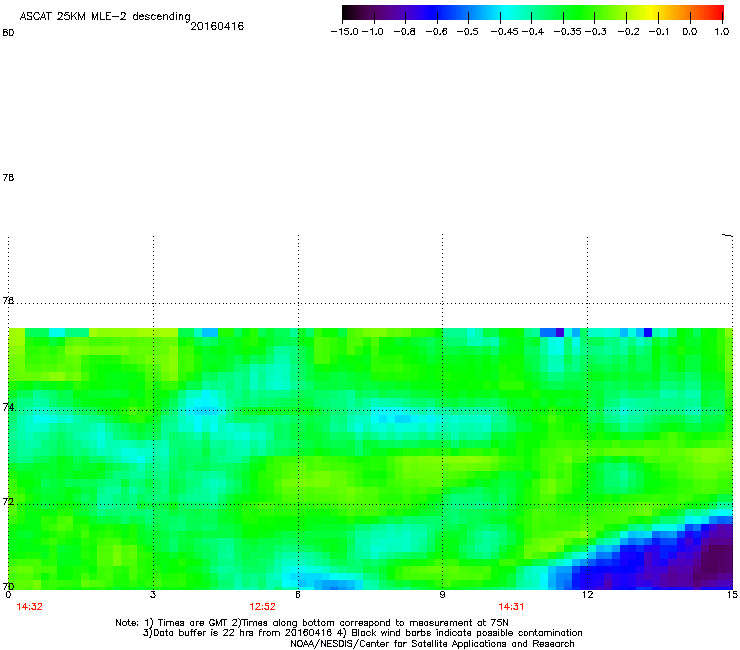The width and height of the screenshot is (740, 650).
Task: Click the black end of the colorbar
Action: (x=349, y=13)
